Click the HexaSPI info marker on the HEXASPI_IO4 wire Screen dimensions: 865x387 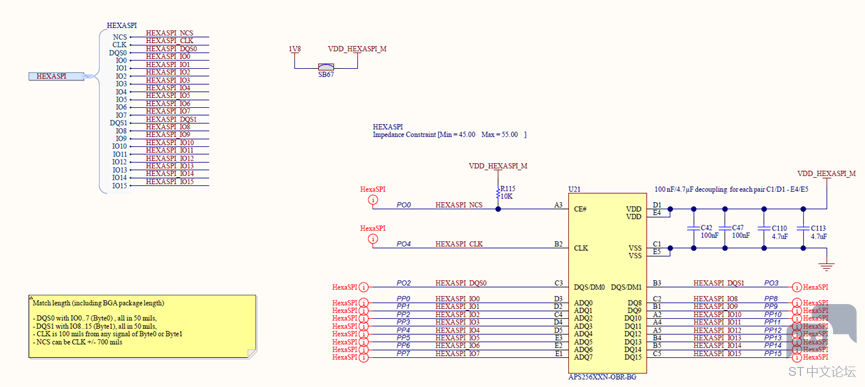(x=364, y=334)
